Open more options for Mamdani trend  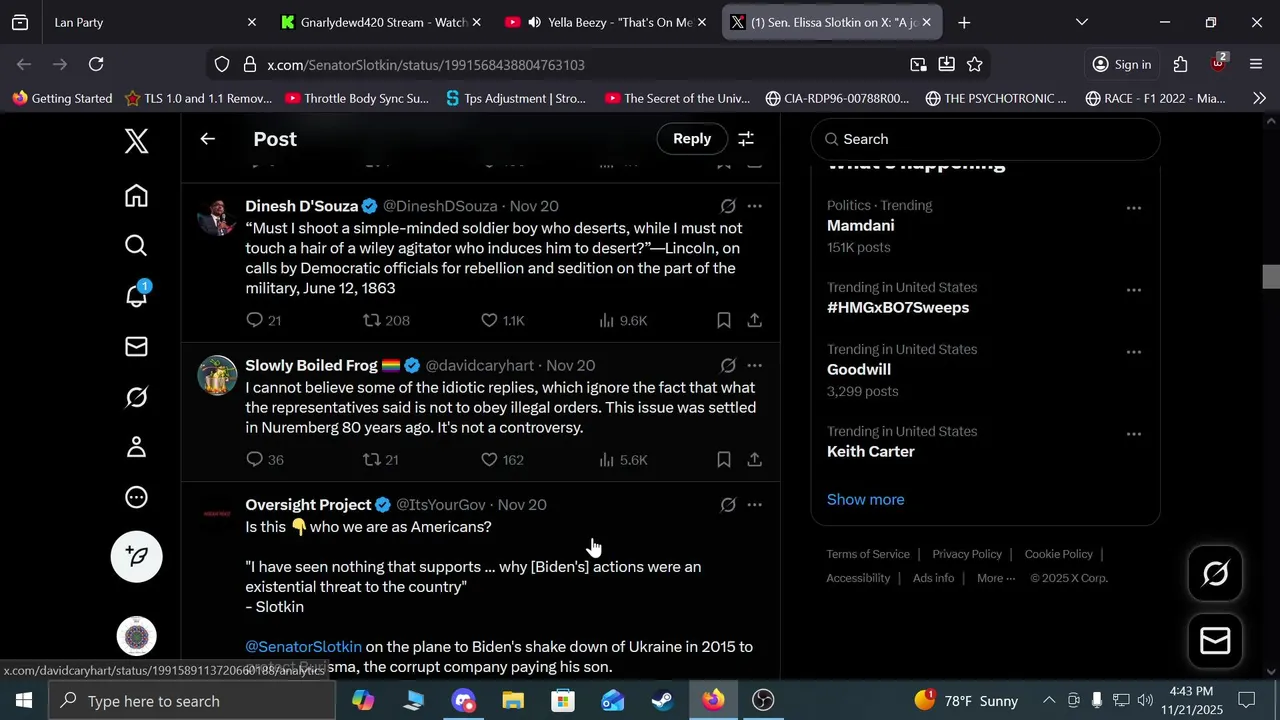[1134, 208]
